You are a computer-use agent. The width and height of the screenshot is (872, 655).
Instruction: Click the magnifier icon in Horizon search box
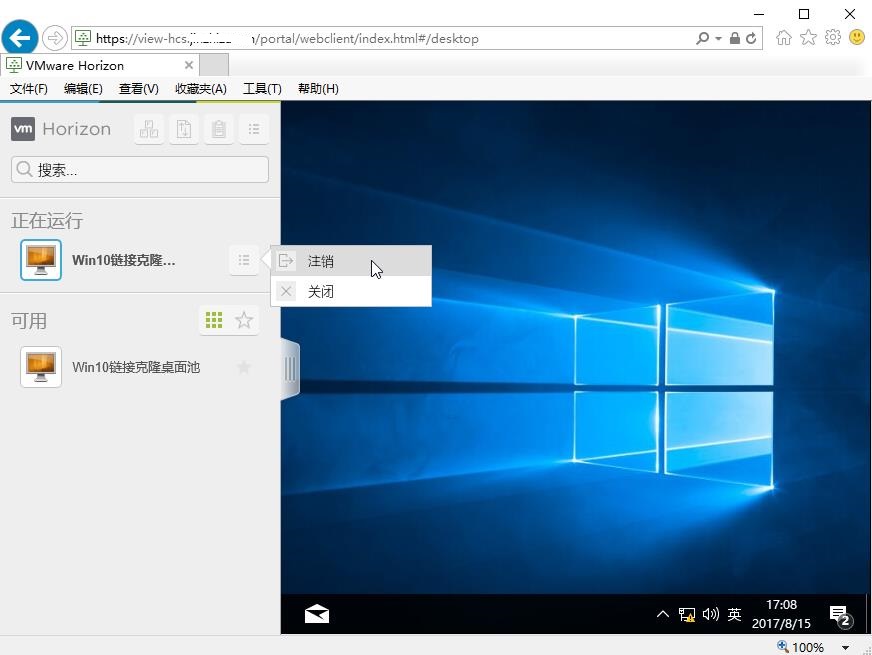coord(24,169)
